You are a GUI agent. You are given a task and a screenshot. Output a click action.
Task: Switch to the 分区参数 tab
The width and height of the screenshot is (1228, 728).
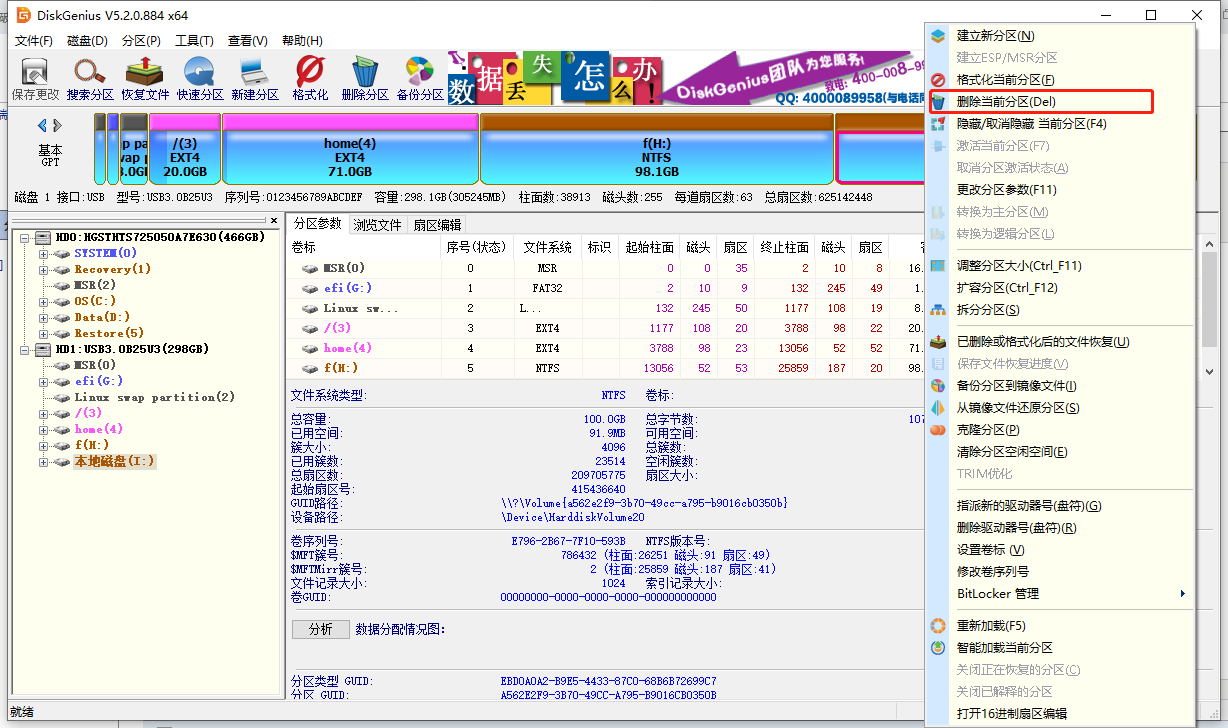point(317,224)
